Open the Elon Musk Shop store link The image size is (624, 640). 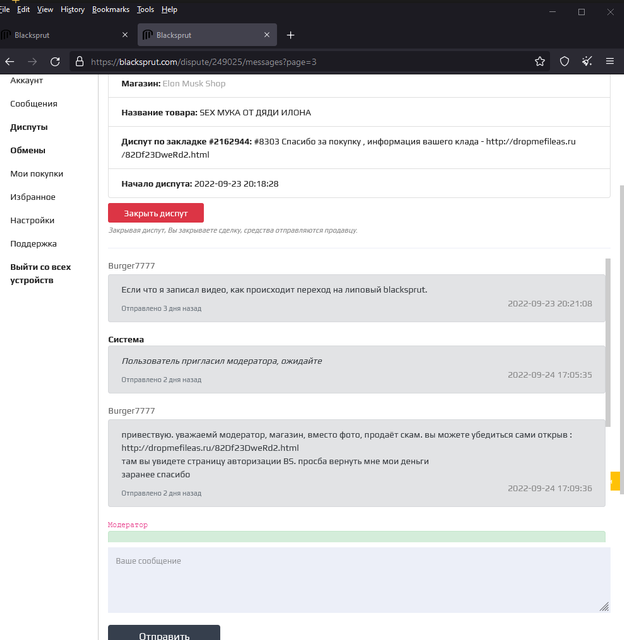coord(194,83)
